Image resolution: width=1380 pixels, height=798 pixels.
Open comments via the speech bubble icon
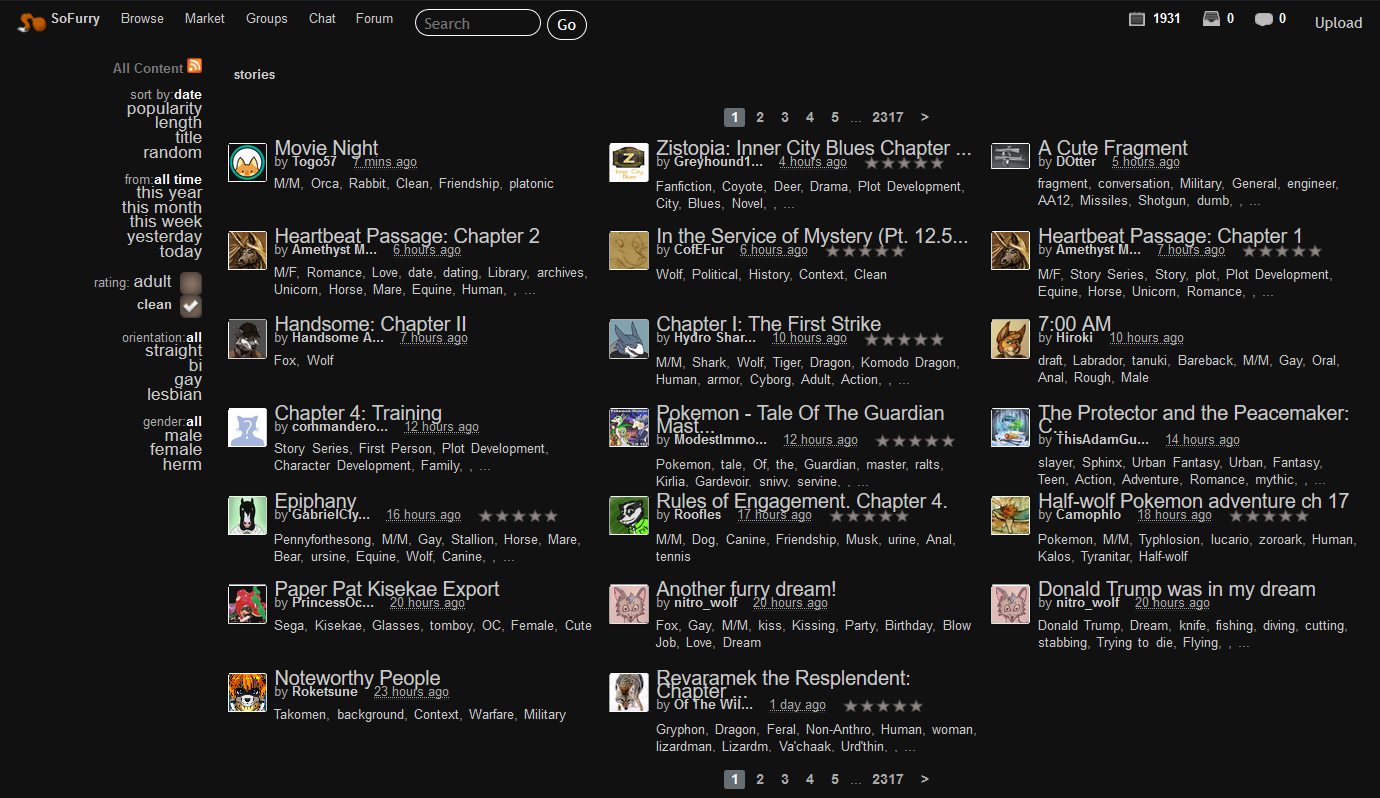pyautogui.click(x=1263, y=18)
